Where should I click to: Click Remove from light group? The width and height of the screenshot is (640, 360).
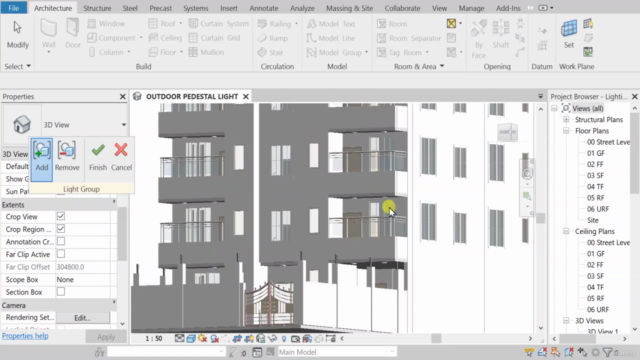(x=67, y=157)
